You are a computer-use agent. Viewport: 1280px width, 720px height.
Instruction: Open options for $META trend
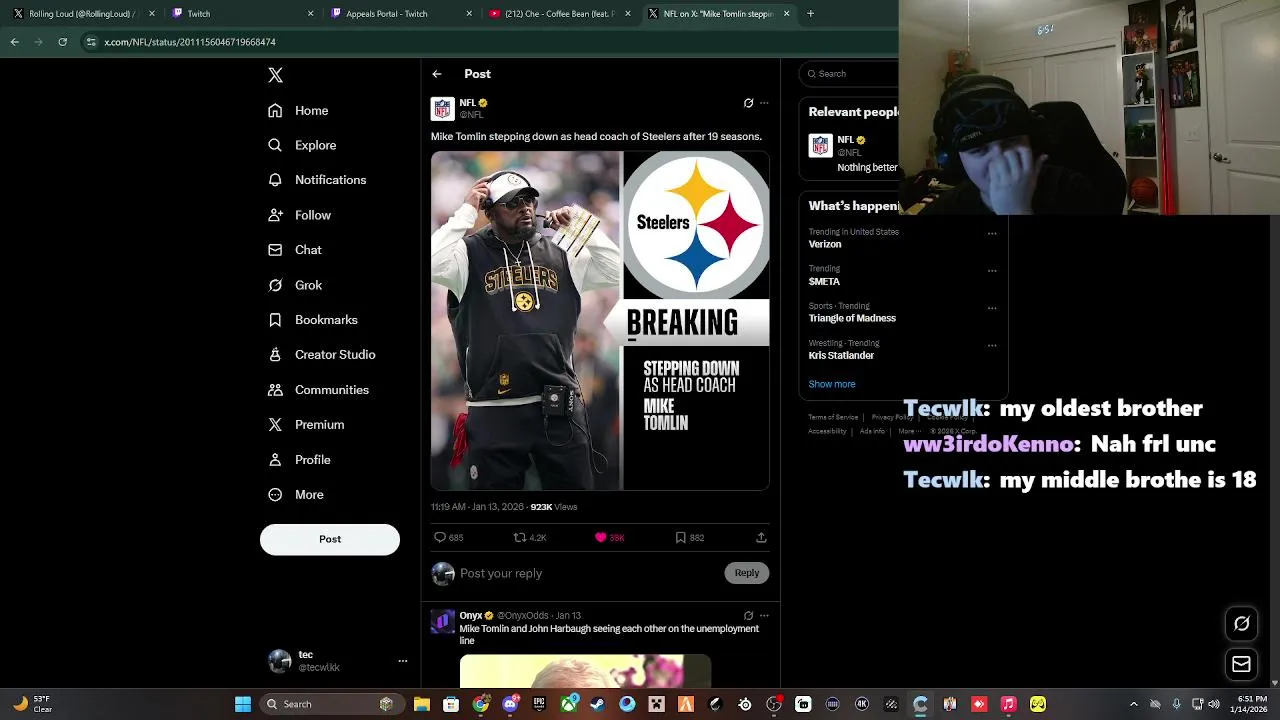pyautogui.click(x=992, y=270)
